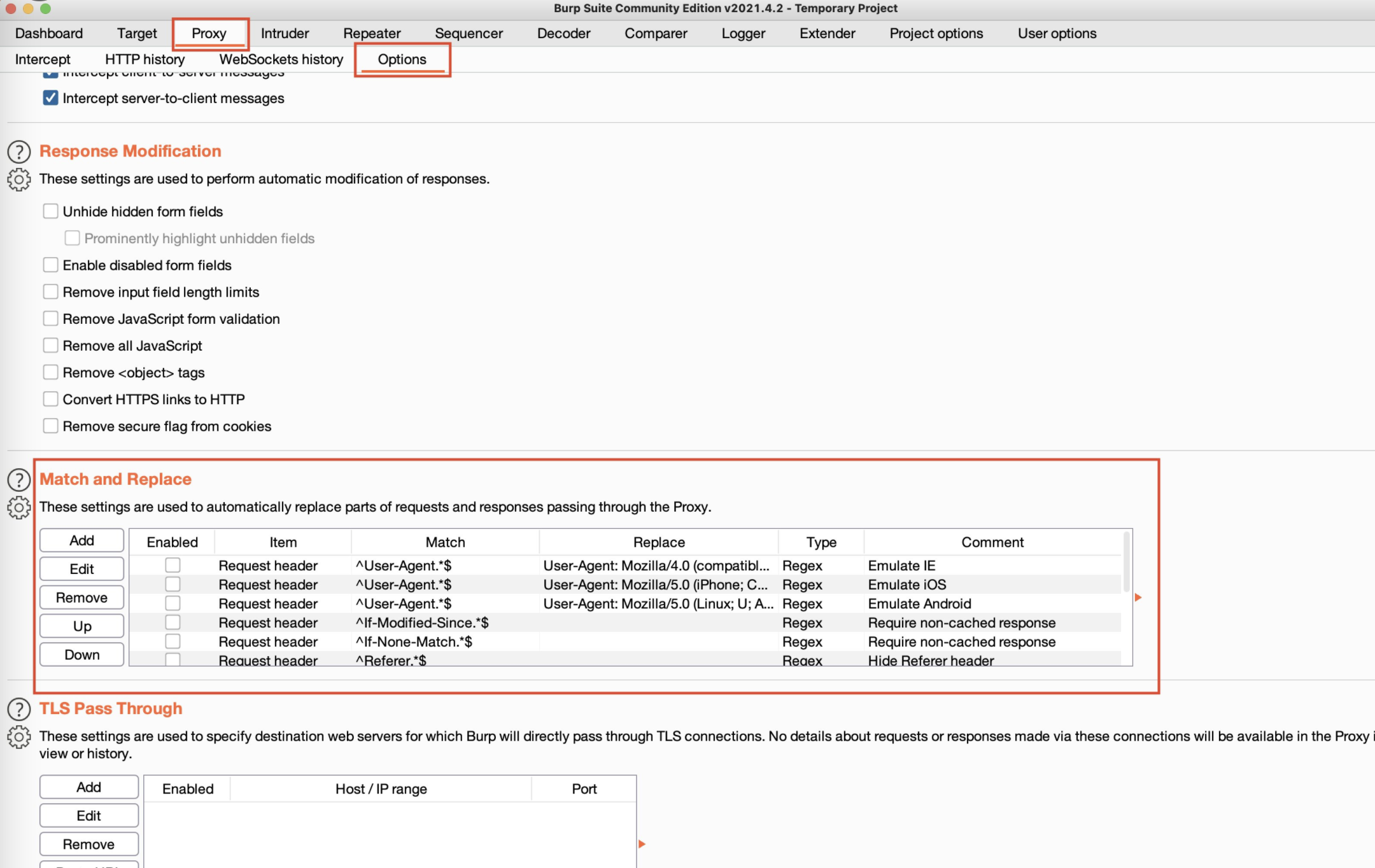Select the iPhone User-Agent replace cell
1375x868 pixels.
[x=659, y=584]
